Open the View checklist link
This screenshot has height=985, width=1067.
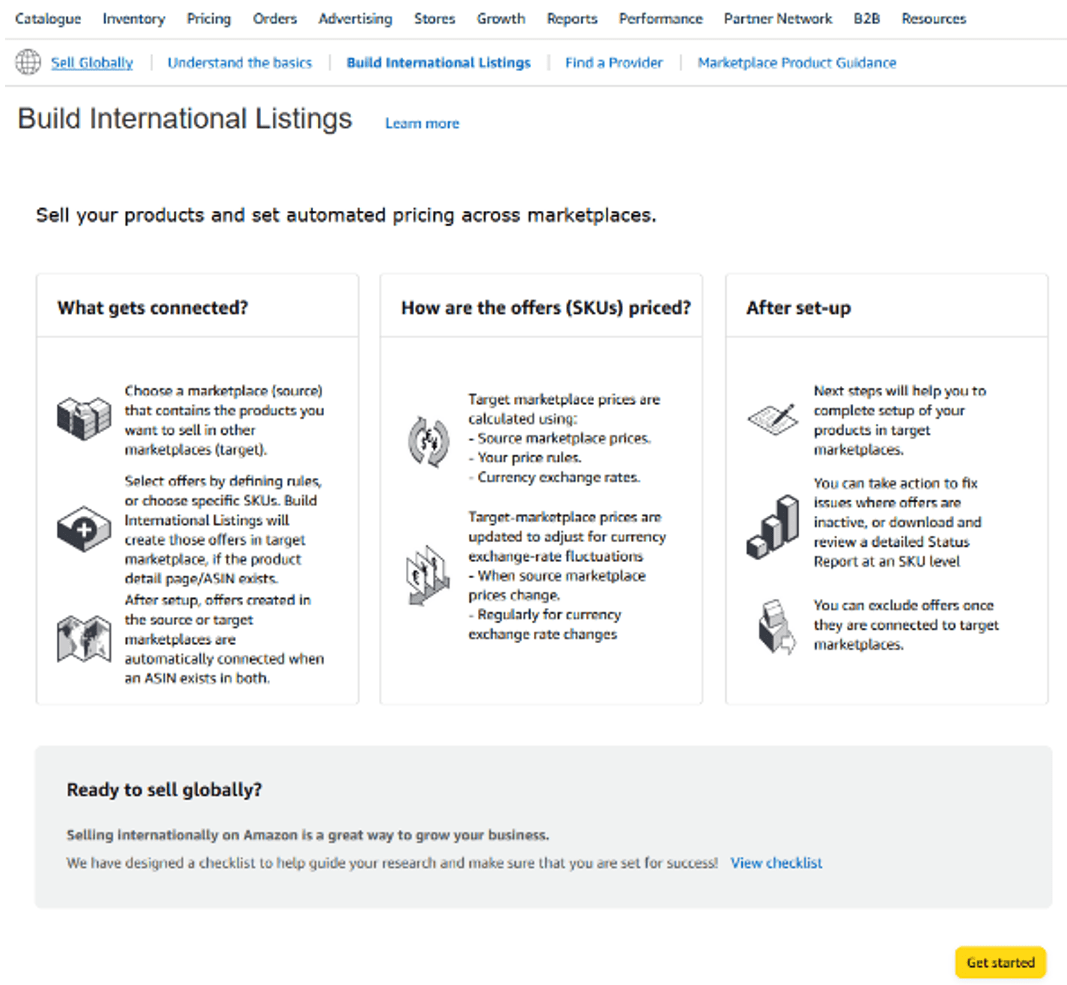(x=777, y=863)
